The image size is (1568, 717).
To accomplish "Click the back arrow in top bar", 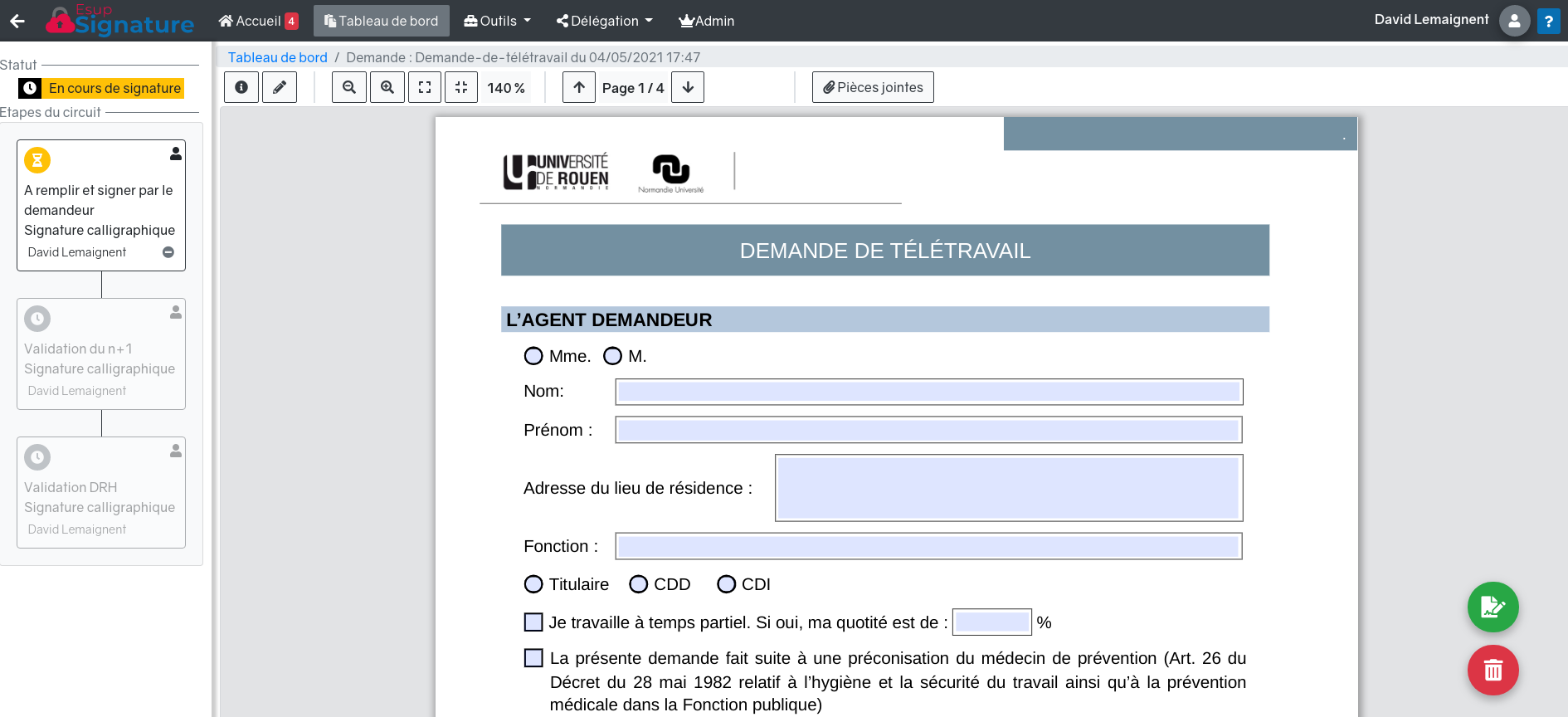I will point(17,21).
